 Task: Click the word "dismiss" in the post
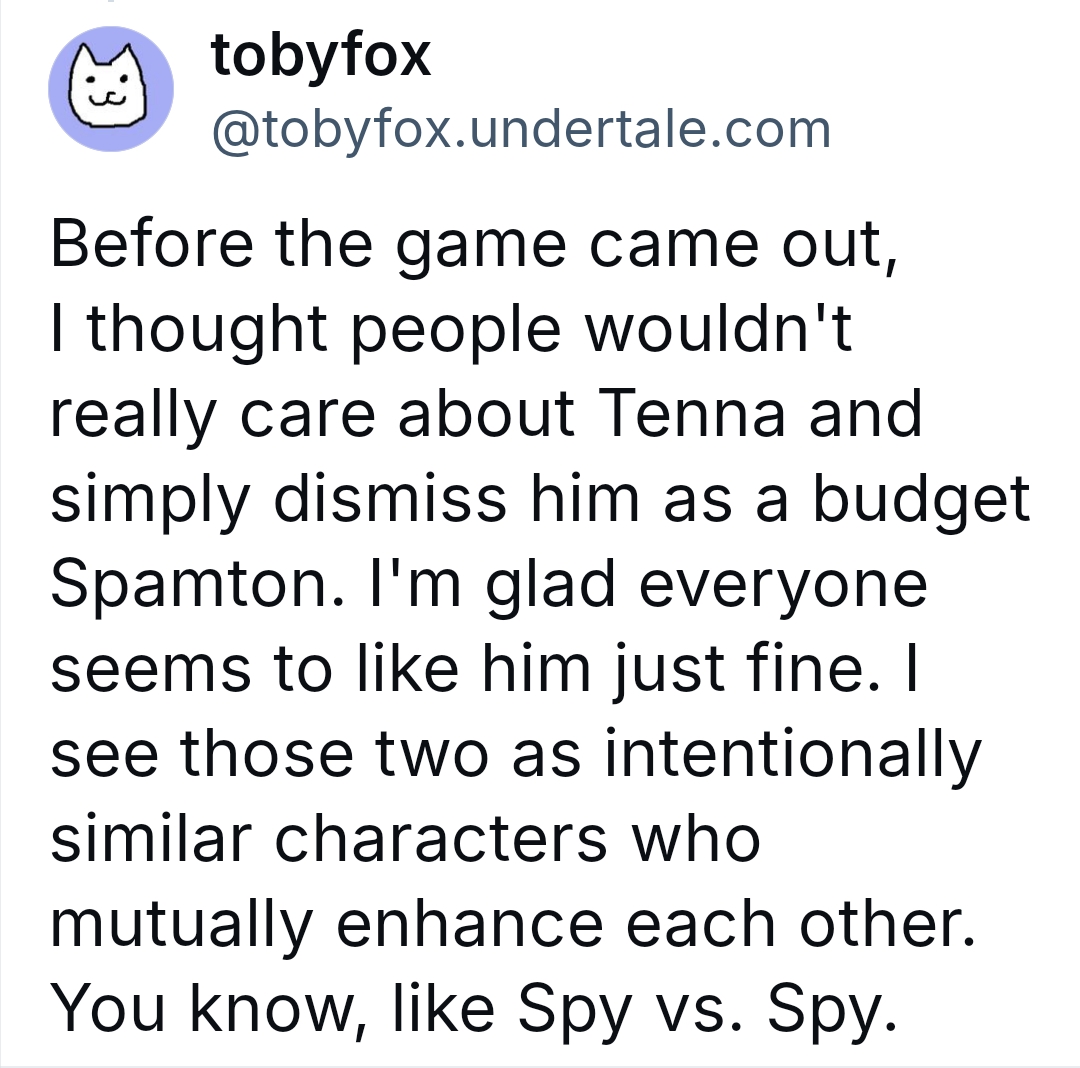[390, 499]
